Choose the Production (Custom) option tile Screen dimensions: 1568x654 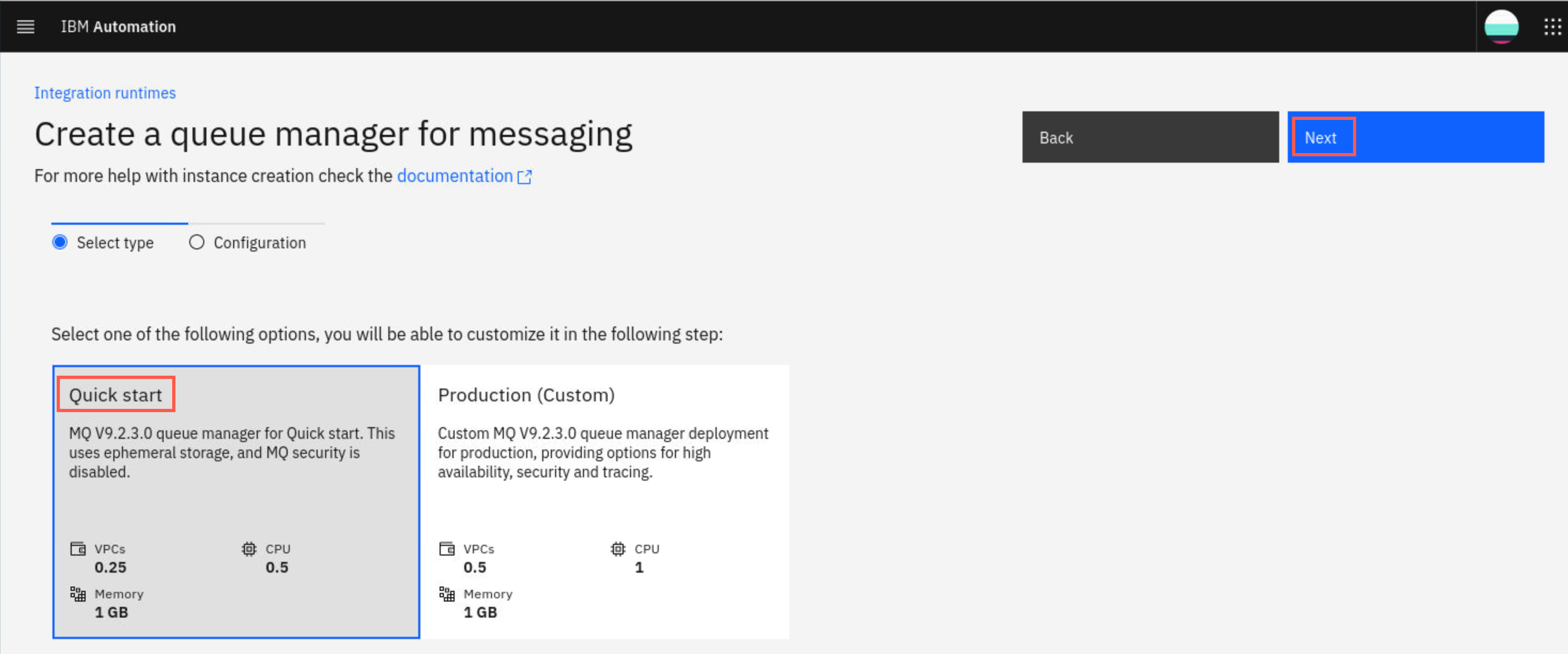coord(605,502)
